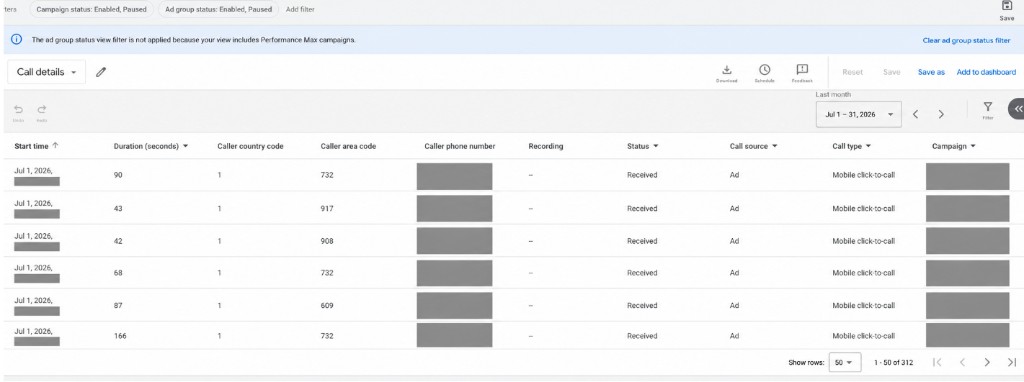Open the Filter funnel icon
Screen dimensions: 1024x382
[987, 106]
